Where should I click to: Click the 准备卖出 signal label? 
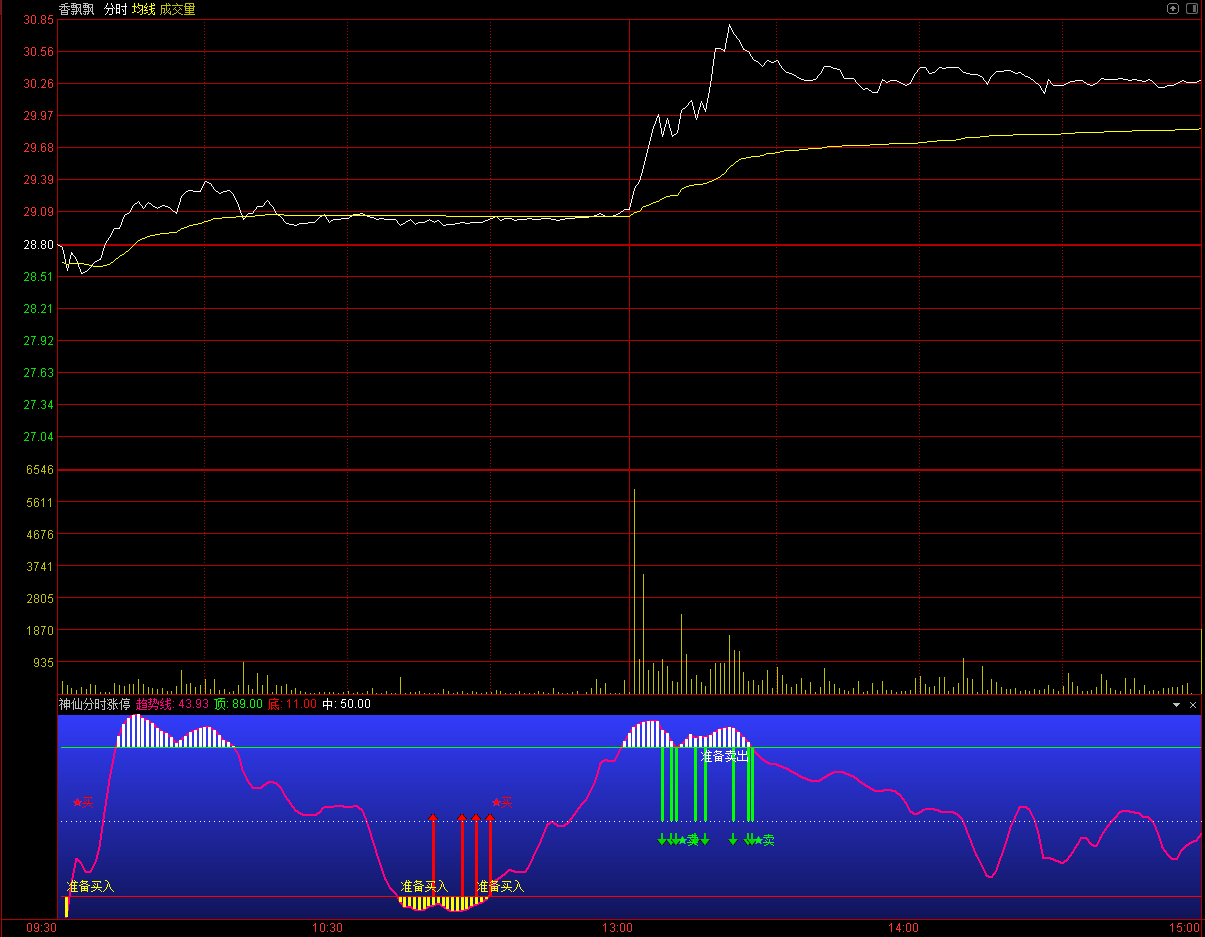coord(725,756)
